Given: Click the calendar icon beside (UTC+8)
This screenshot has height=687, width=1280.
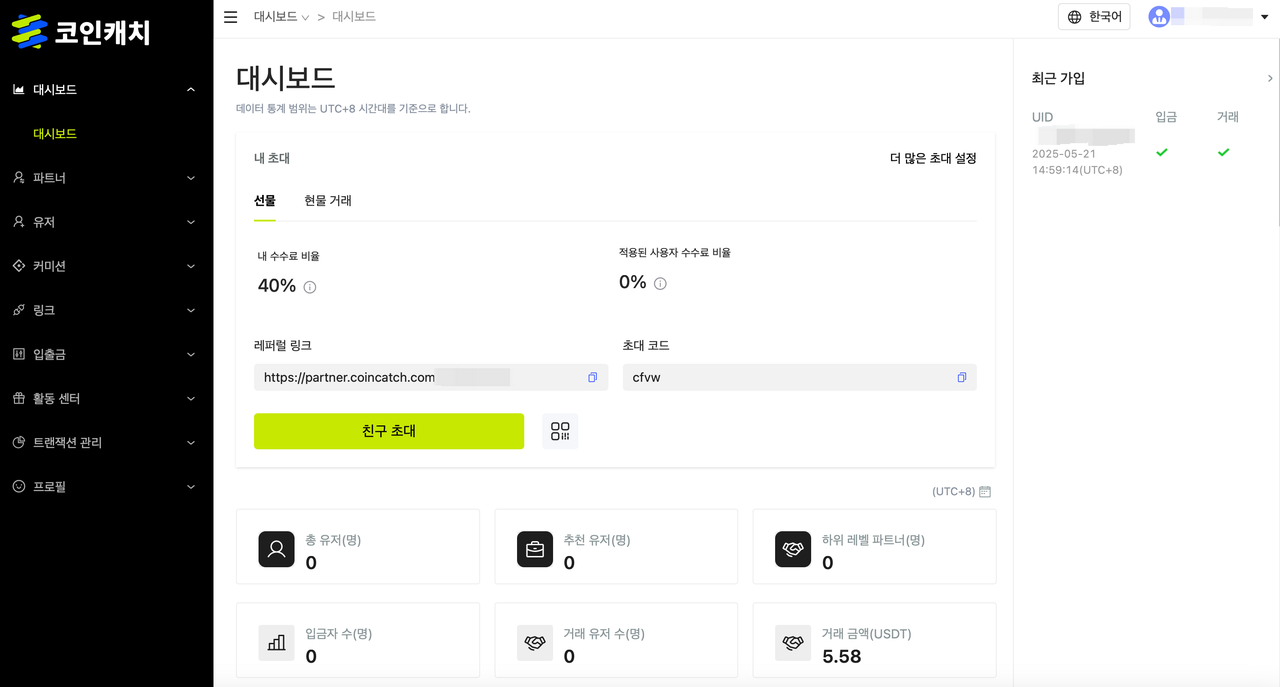Looking at the screenshot, I should [x=984, y=491].
